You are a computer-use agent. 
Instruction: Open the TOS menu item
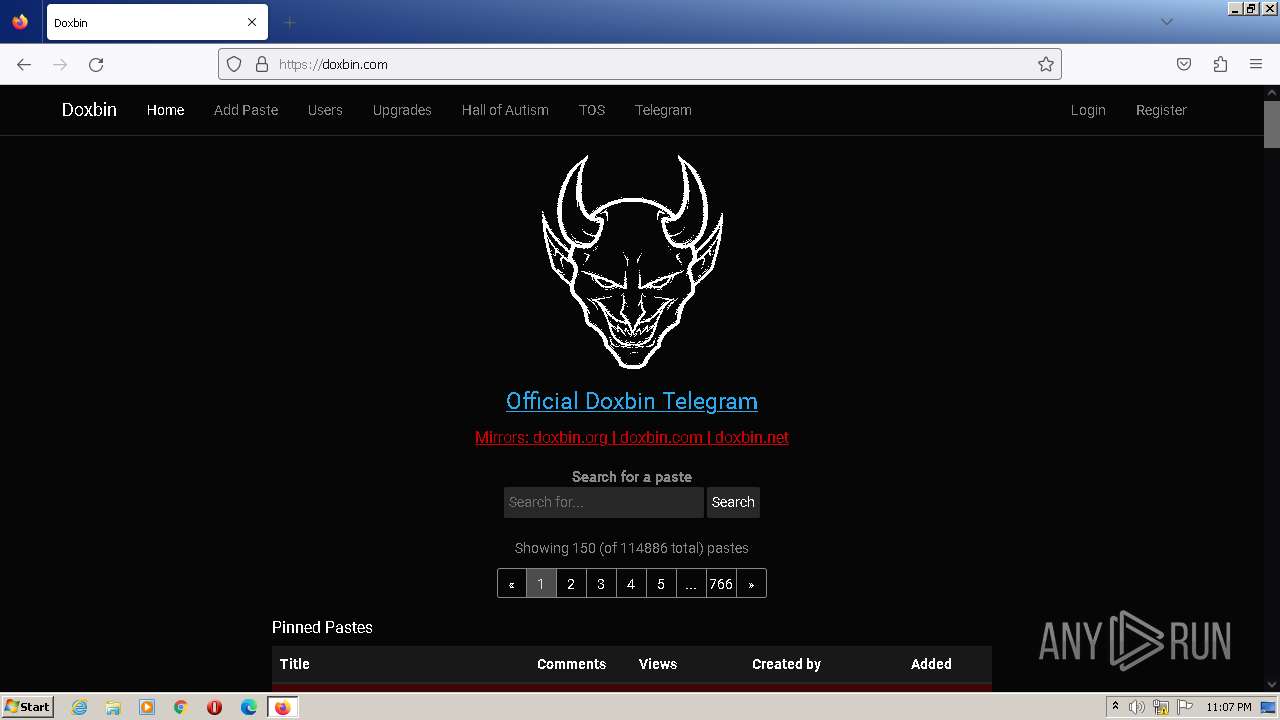point(592,110)
